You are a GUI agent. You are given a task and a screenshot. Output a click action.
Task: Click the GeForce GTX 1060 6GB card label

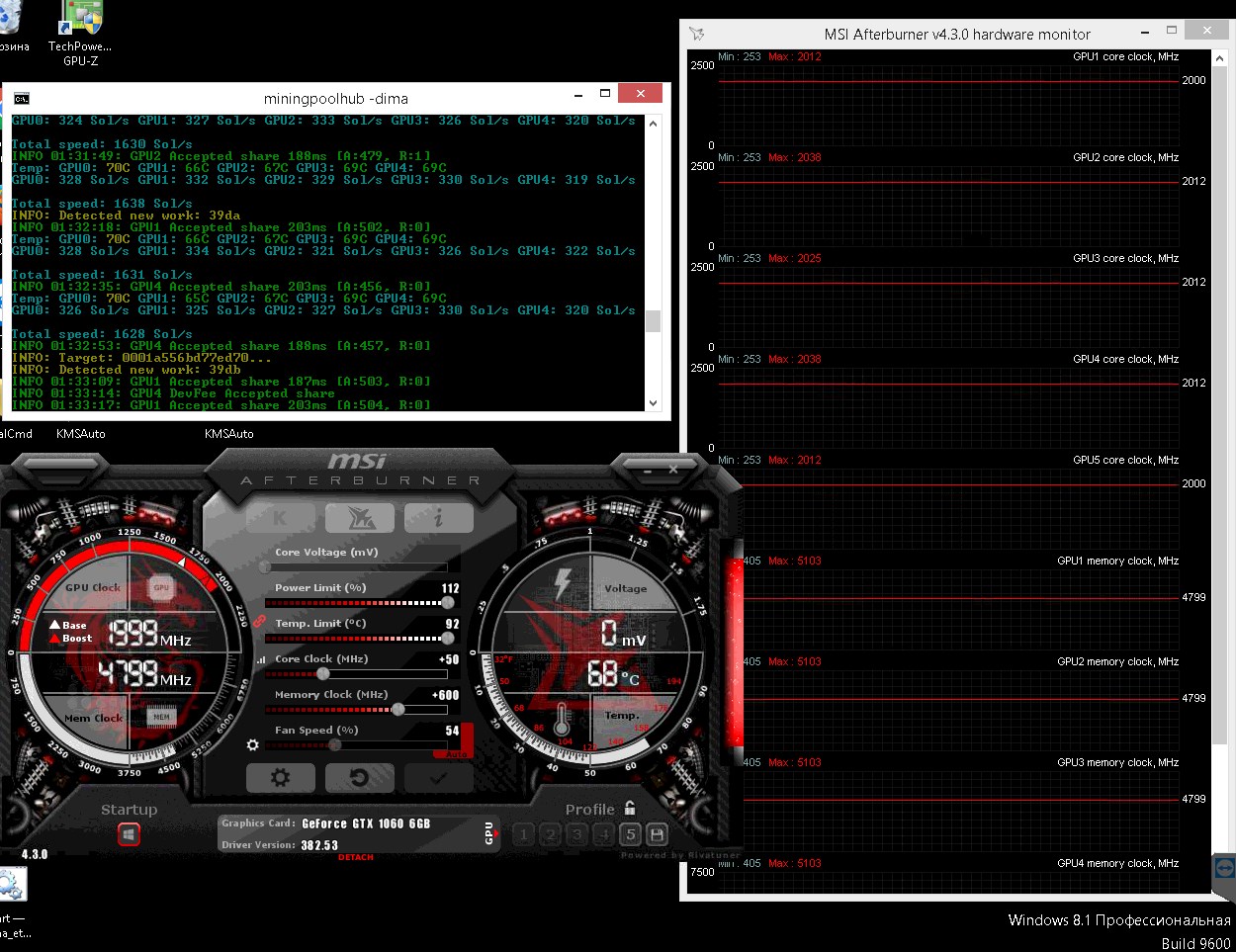click(x=365, y=823)
